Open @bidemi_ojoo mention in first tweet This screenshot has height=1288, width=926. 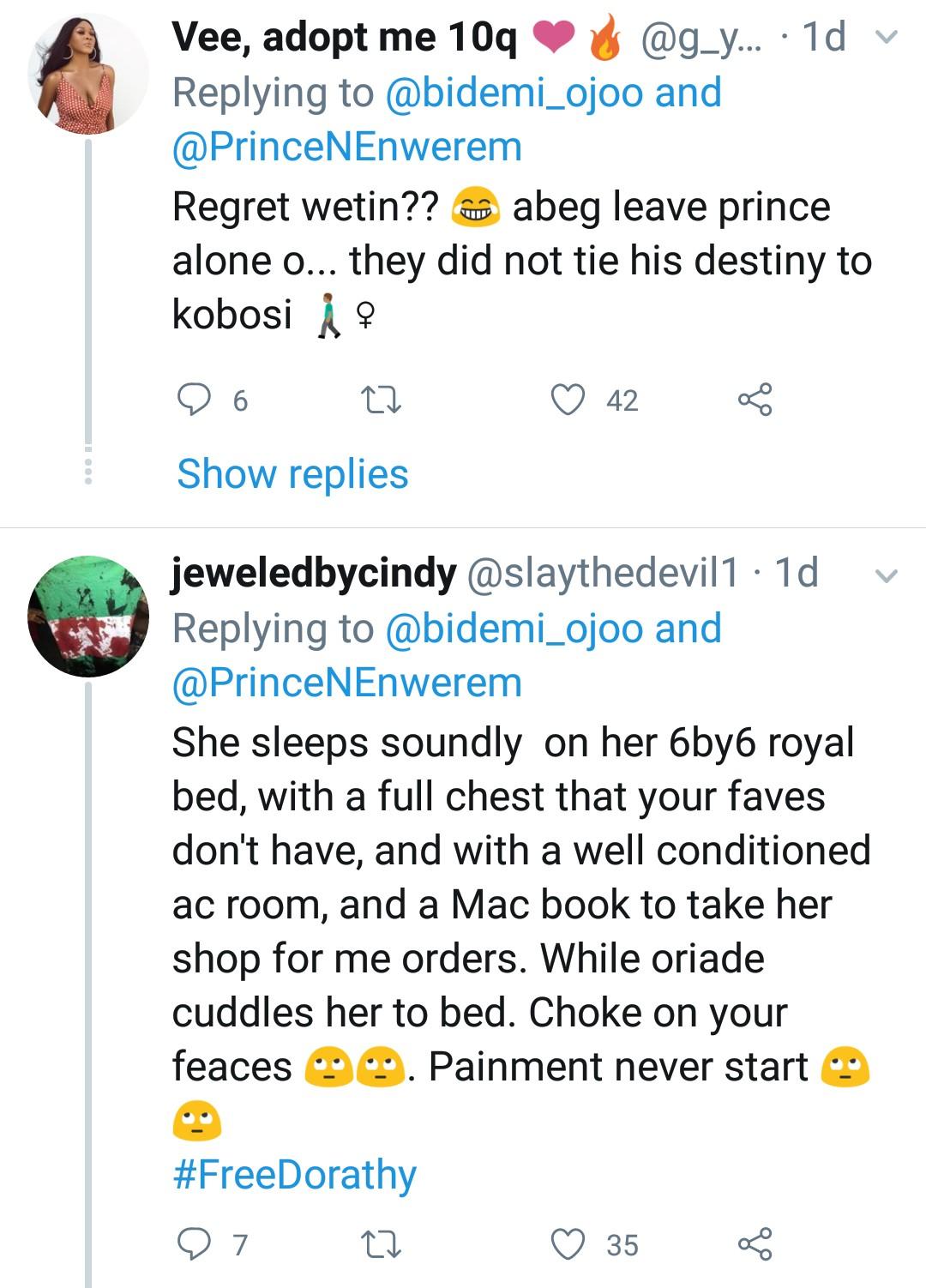pos(514,93)
